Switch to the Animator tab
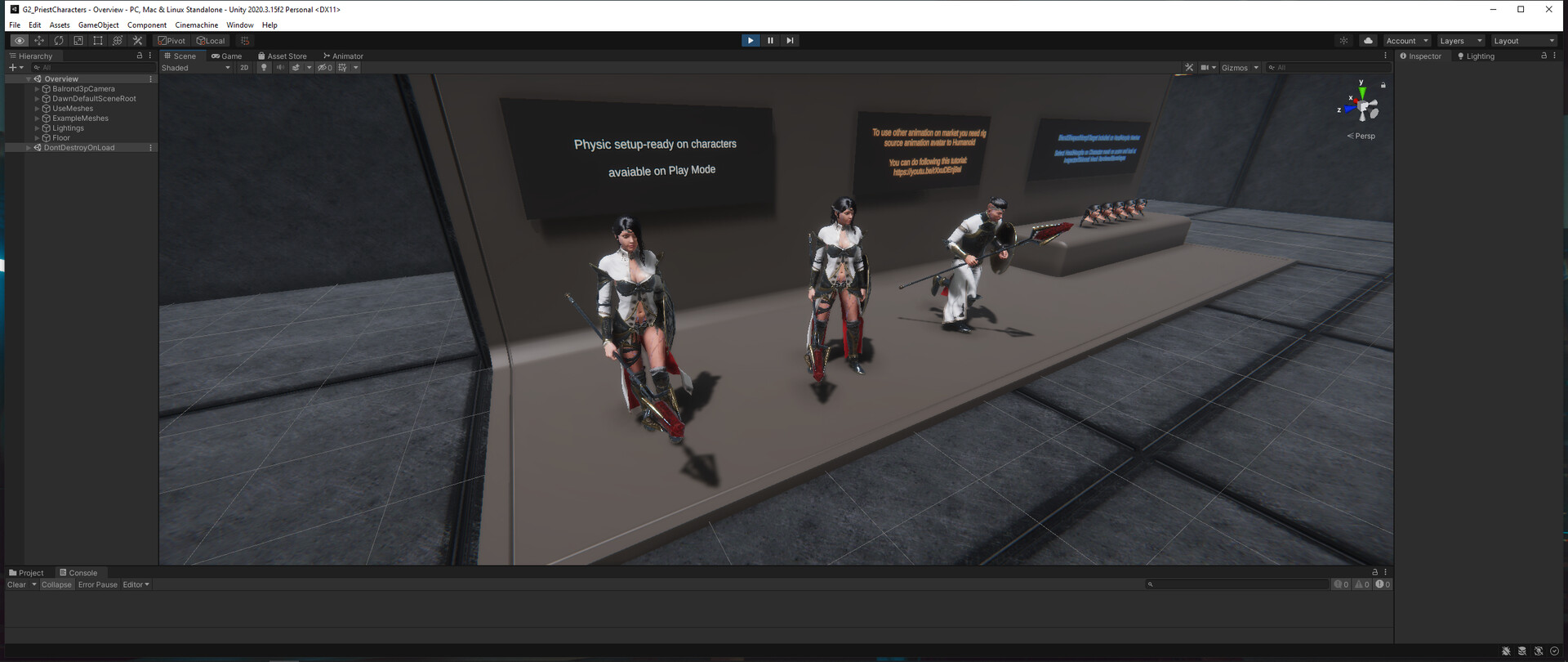Image resolution: width=1568 pixels, height=662 pixels. point(343,56)
